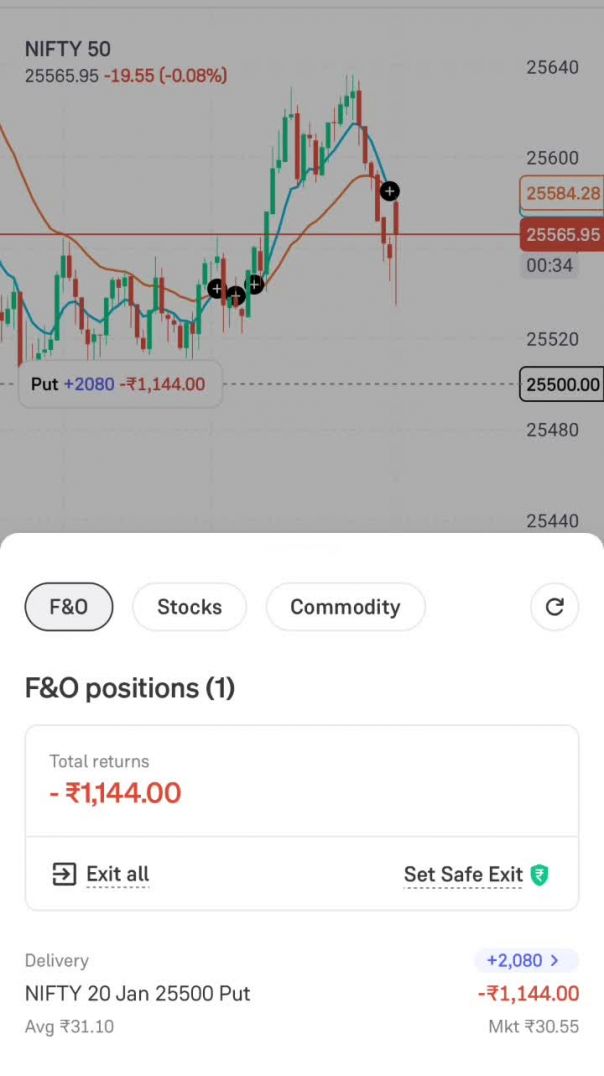Tap the NIFTY 50 chart title
604x1076 pixels.
[68, 49]
